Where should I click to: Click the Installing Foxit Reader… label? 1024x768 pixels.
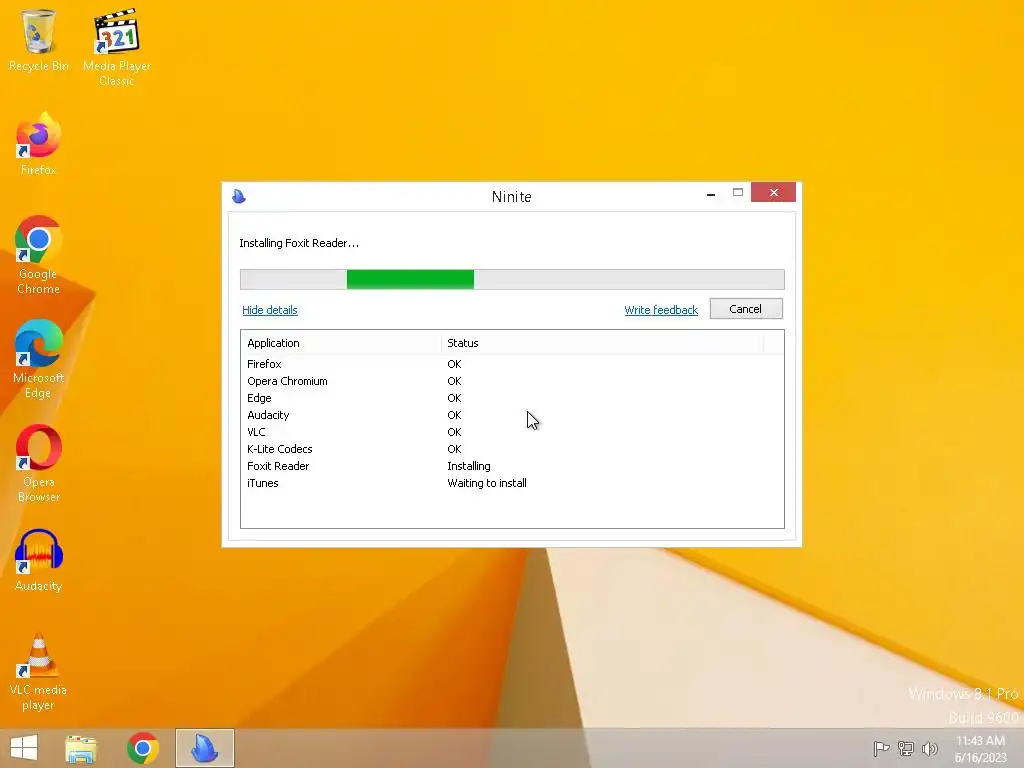tap(299, 243)
